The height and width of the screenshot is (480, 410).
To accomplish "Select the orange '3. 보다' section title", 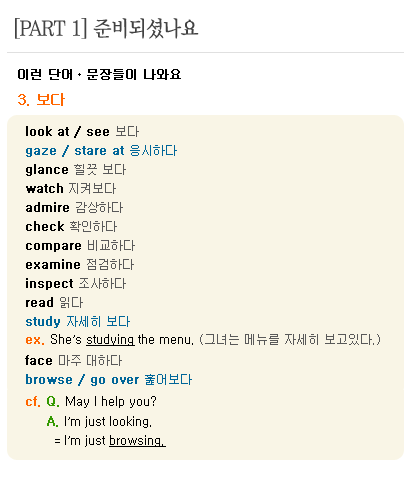I will 41,100.
